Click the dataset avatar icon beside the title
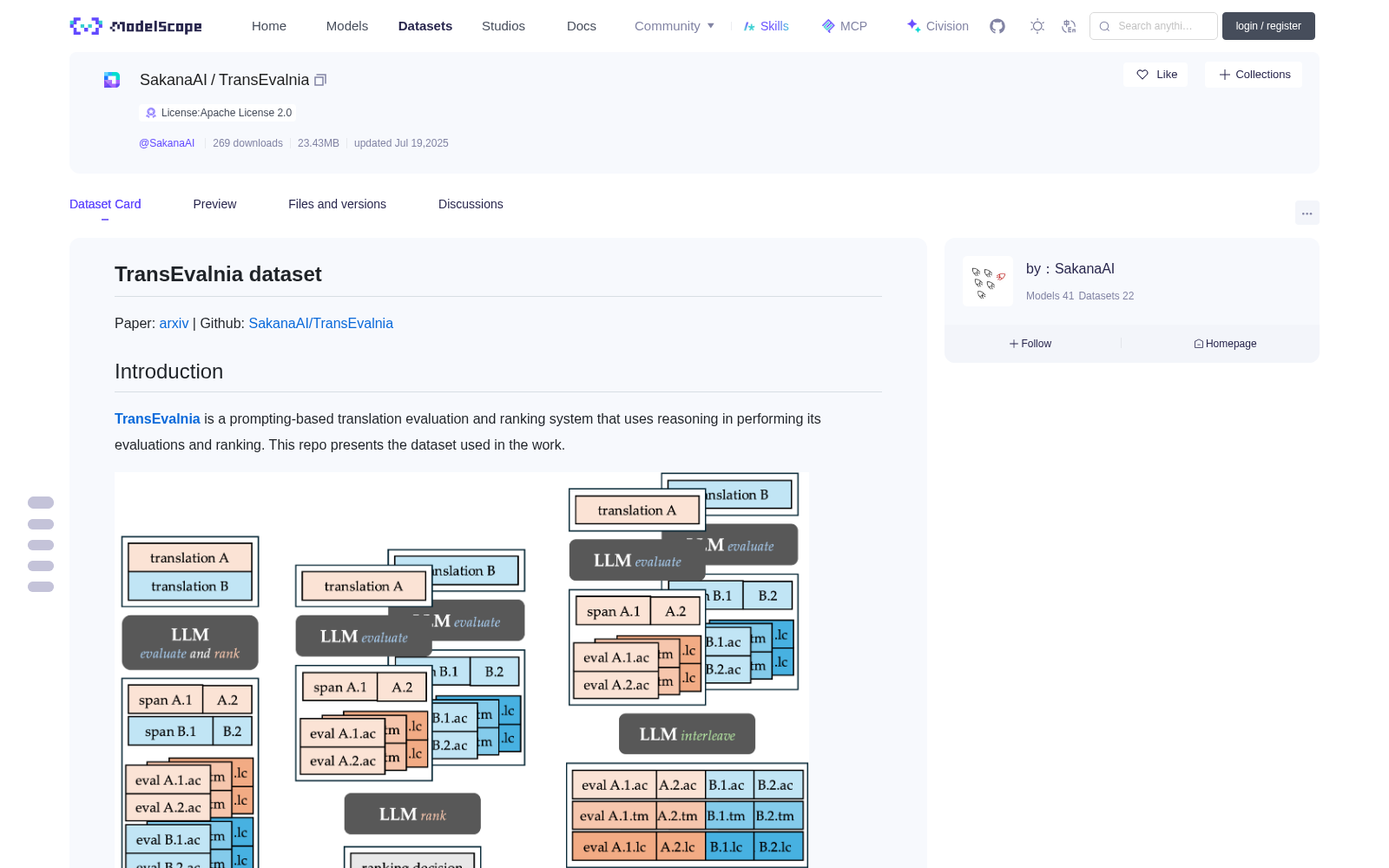The width and height of the screenshot is (1389, 868). [112, 80]
